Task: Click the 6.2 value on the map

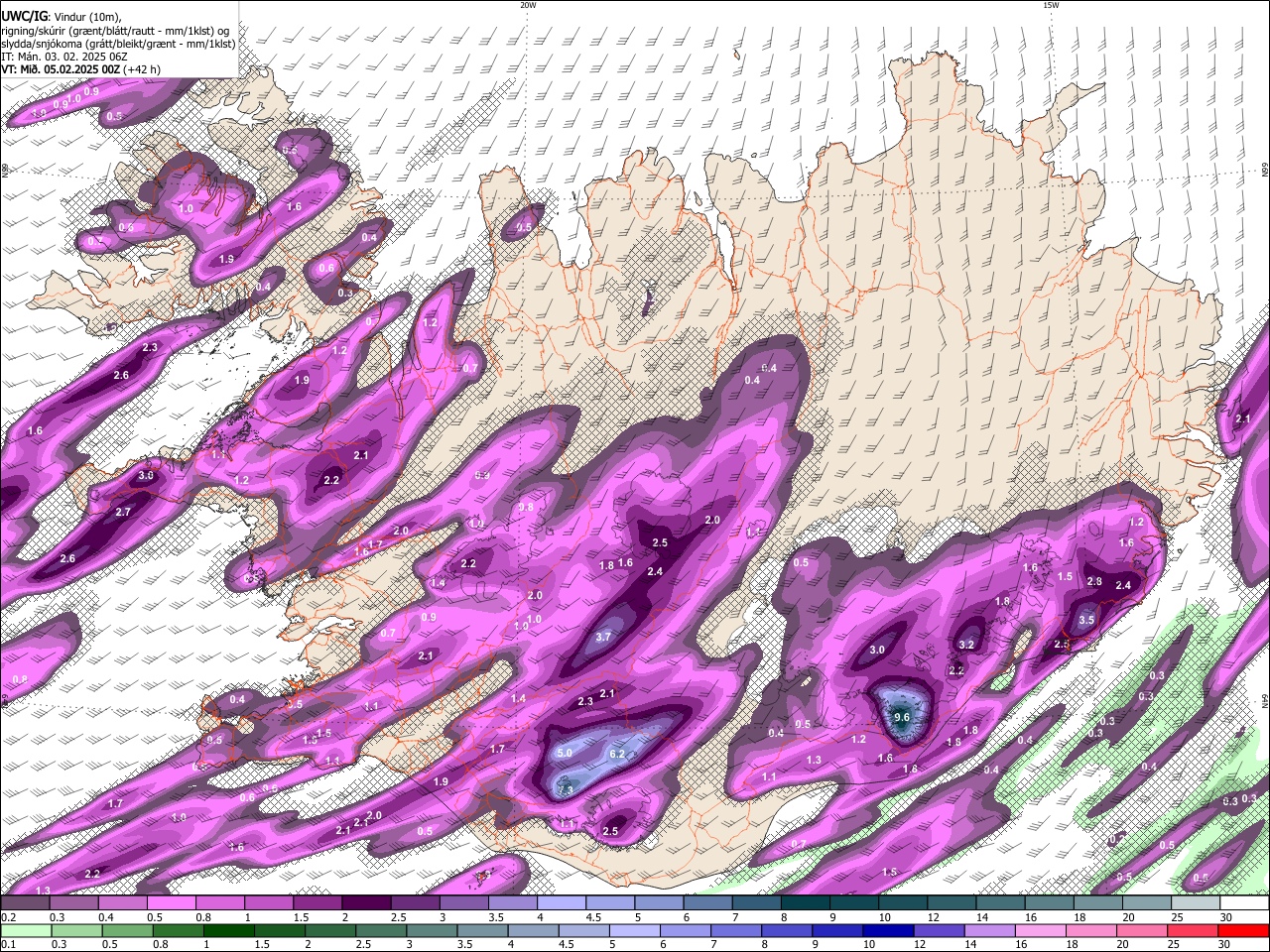Action: coord(616,754)
